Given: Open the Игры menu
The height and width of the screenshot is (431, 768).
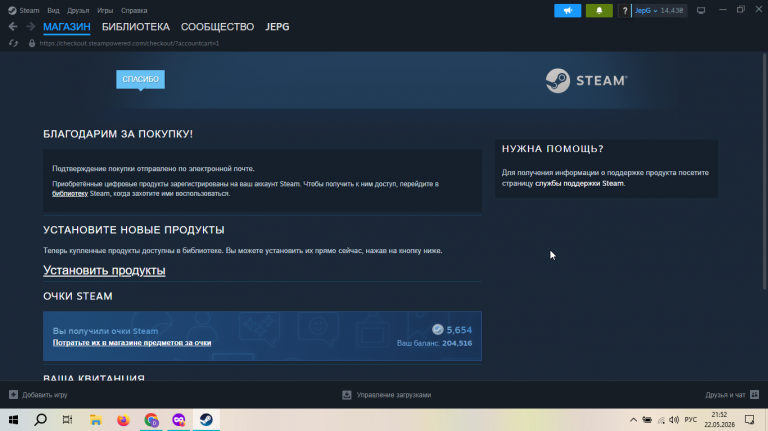Looking at the screenshot, I should click(x=105, y=10).
